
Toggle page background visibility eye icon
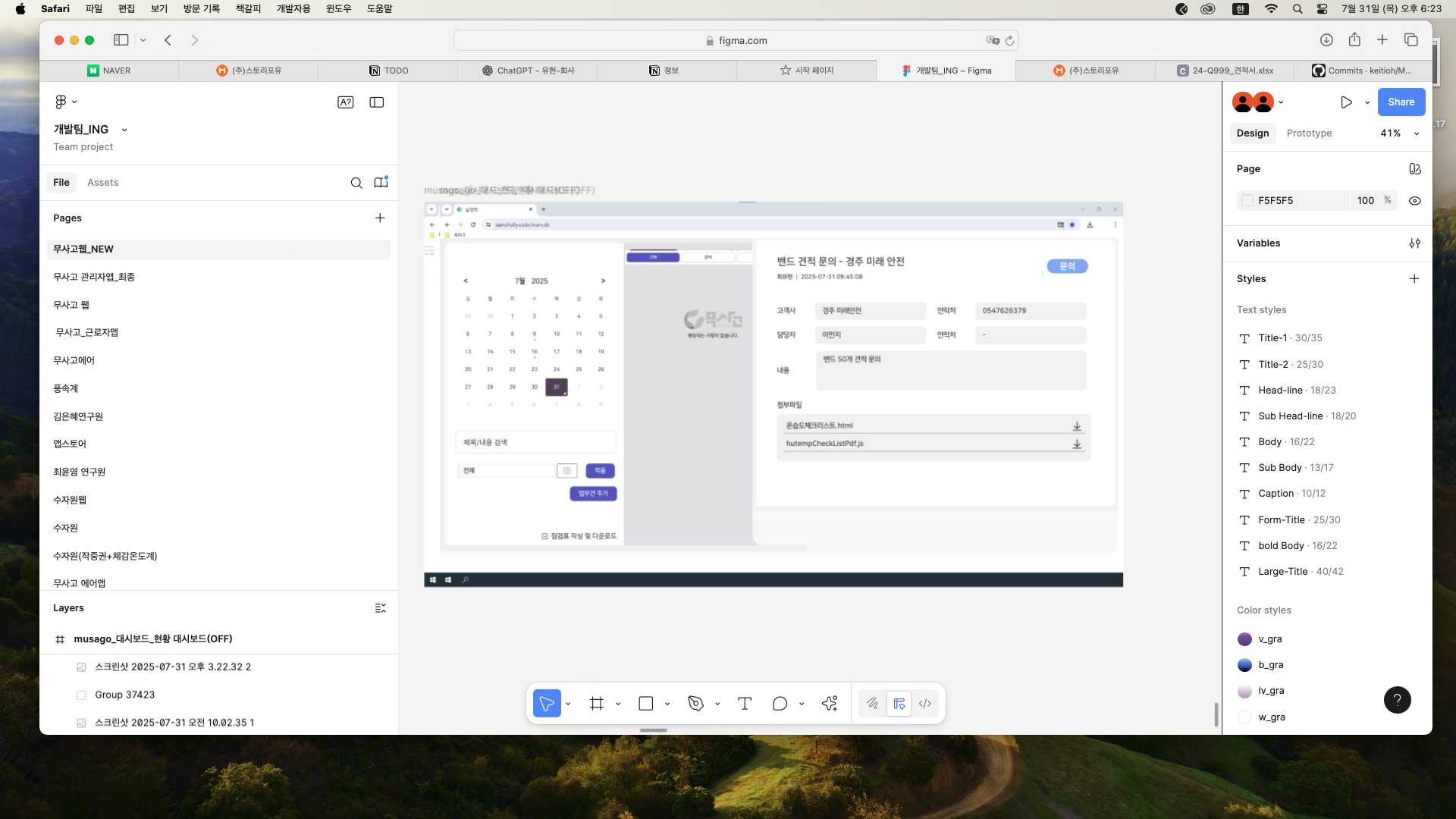point(1414,201)
